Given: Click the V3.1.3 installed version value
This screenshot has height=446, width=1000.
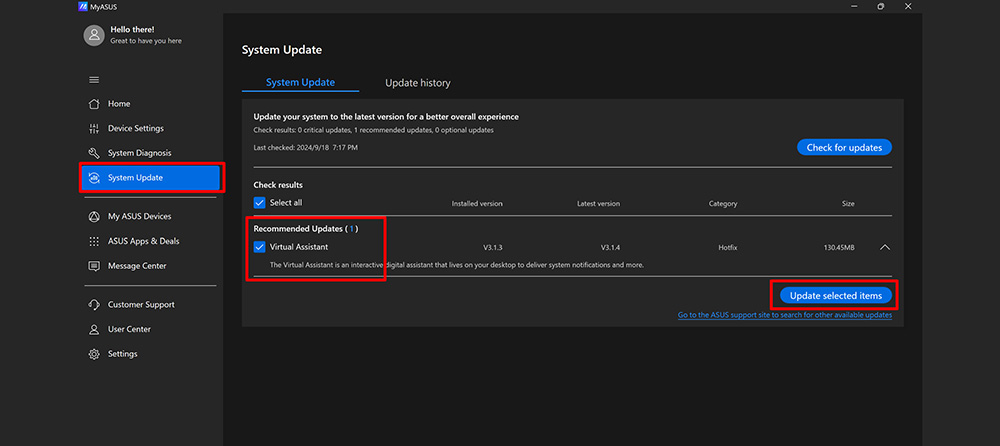Looking at the screenshot, I should pos(493,248).
